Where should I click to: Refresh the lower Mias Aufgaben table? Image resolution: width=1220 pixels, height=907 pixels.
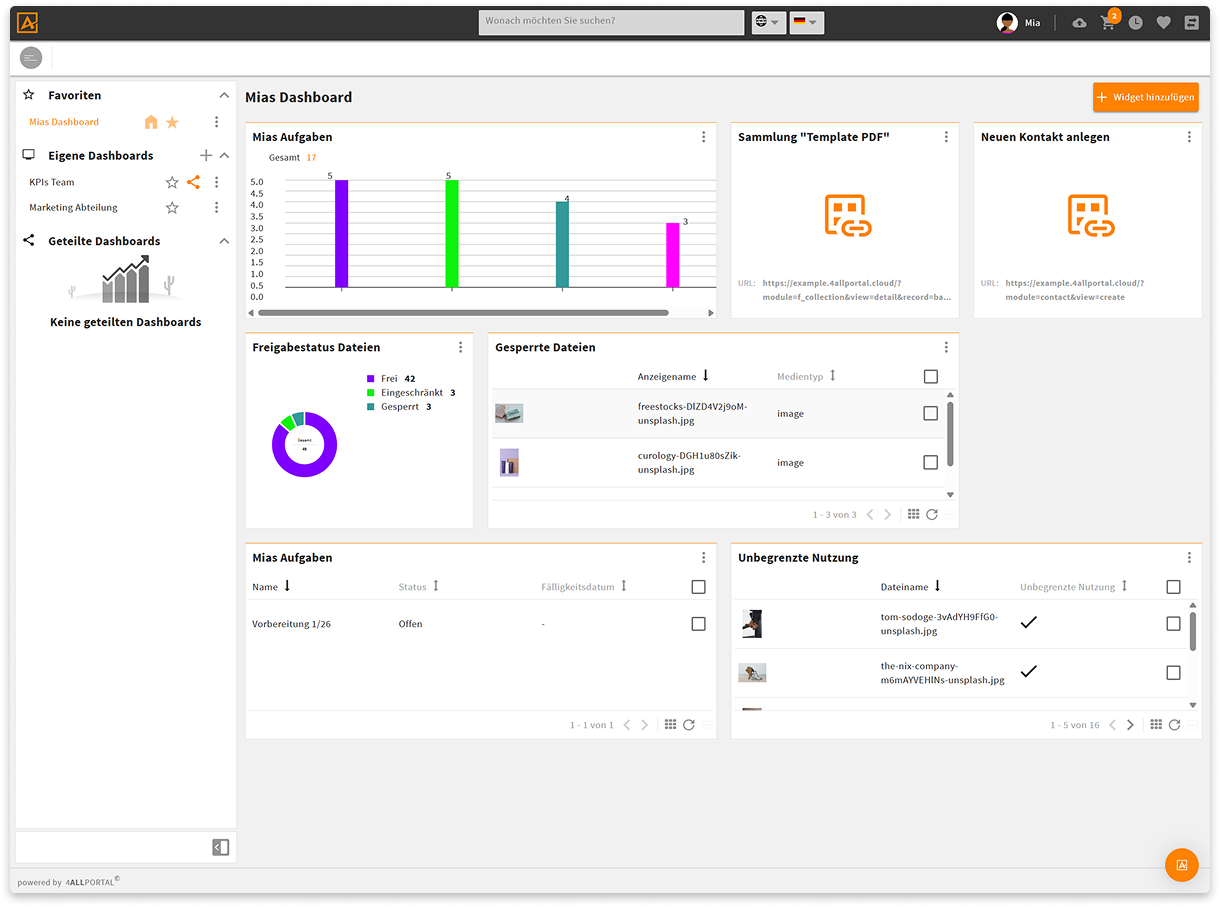click(689, 725)
